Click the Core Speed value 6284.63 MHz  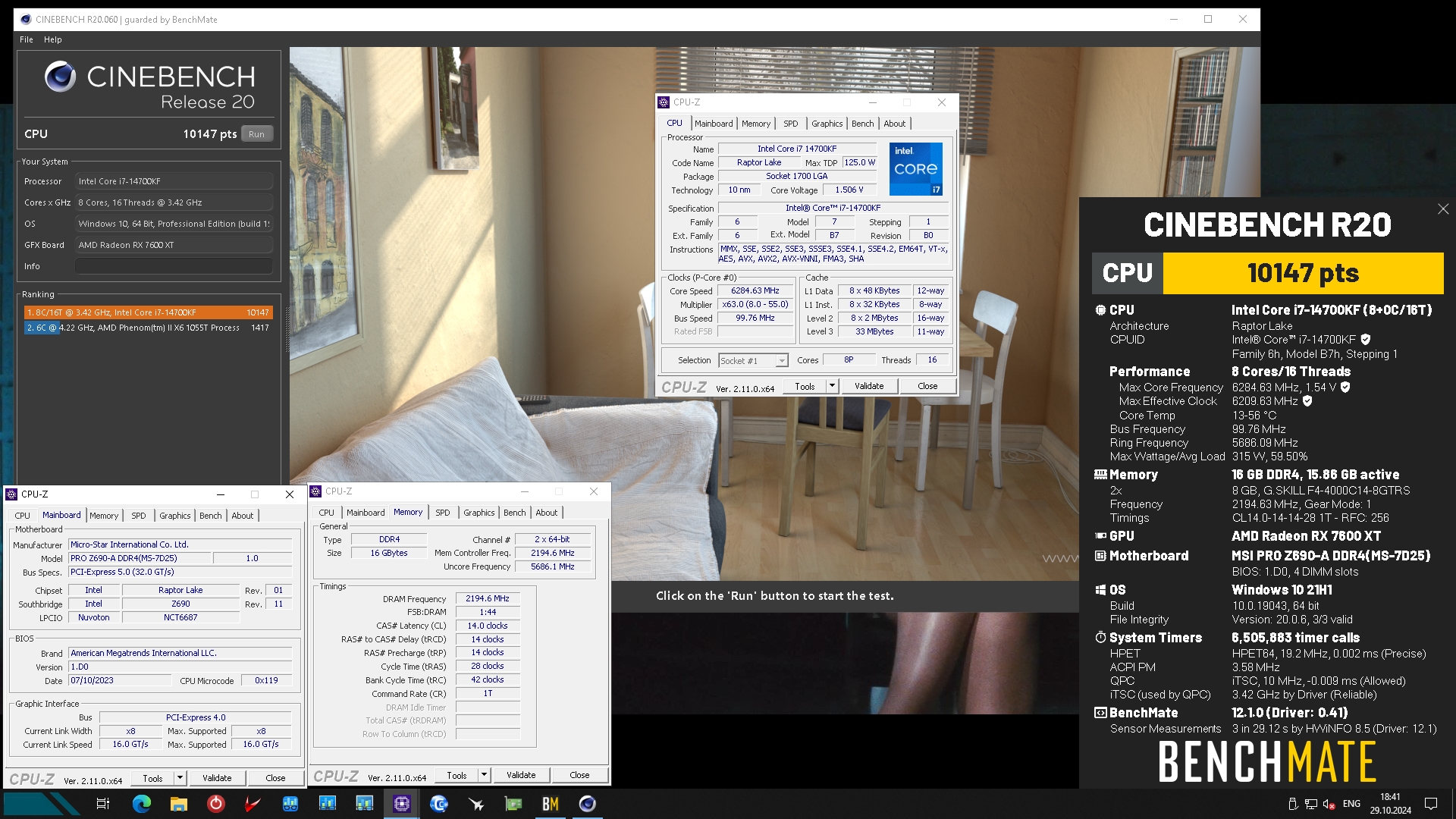[755, 291]
